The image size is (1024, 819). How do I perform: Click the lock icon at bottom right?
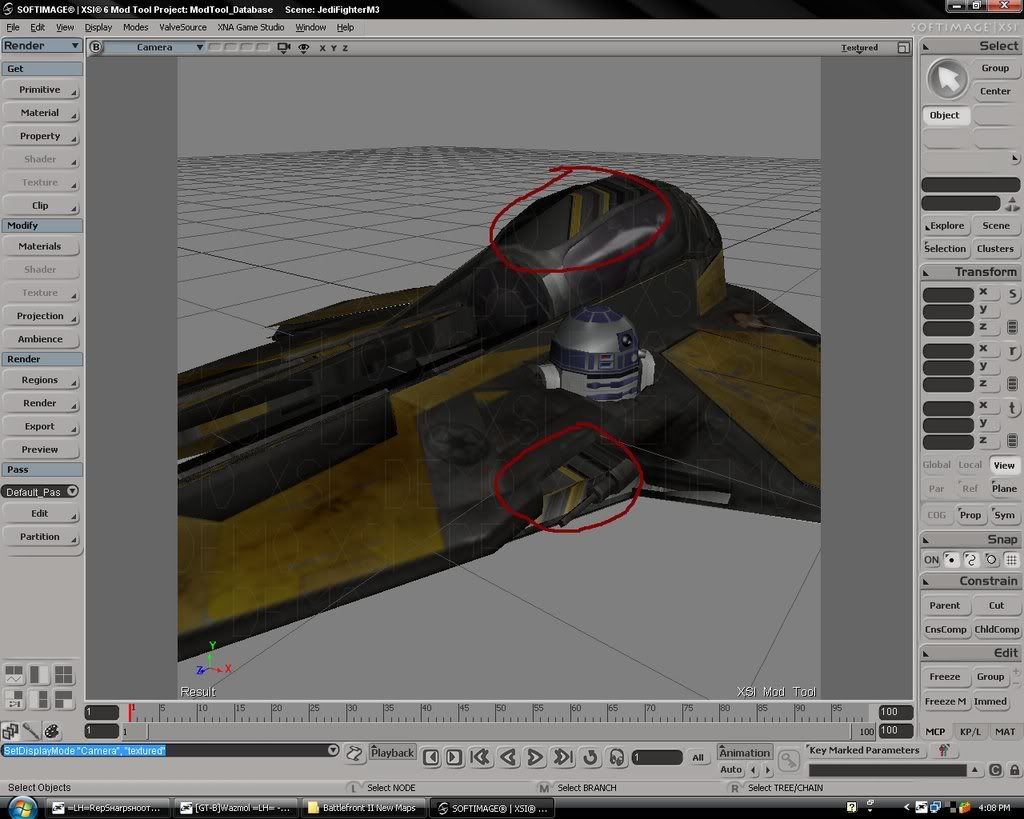click(1014, 770)
